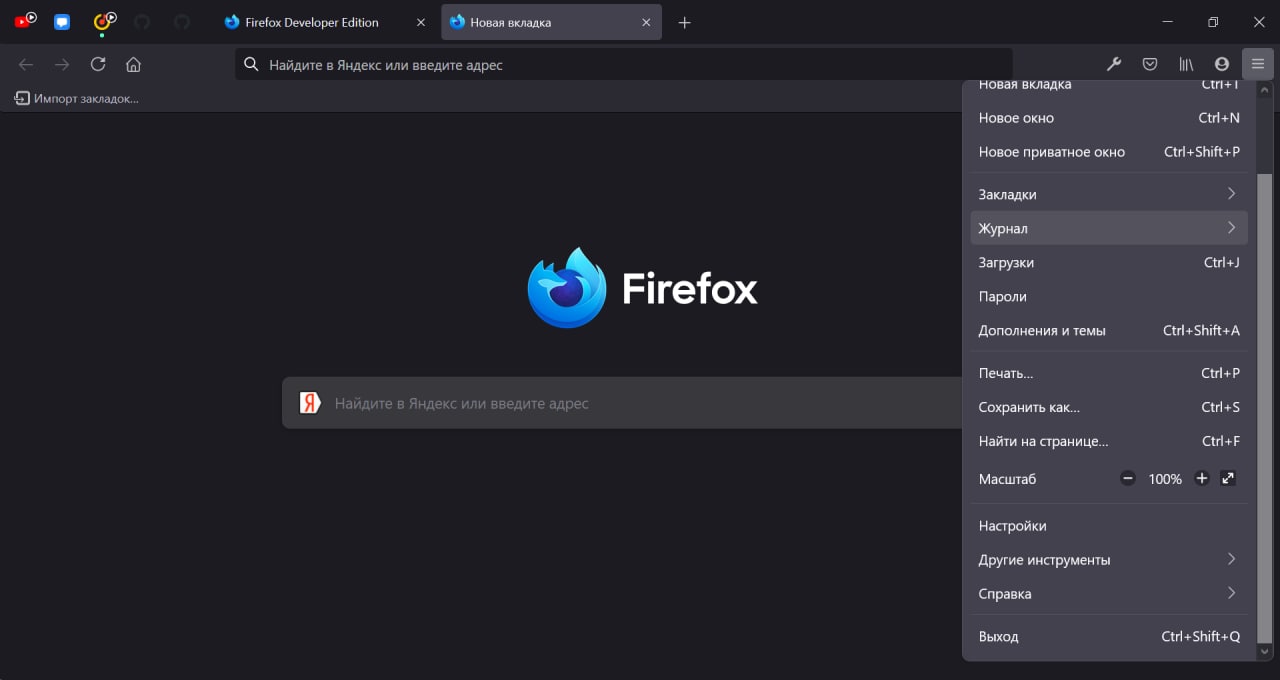
Task: Click the menu scrollbar down arrow
Action: click(x=1265, y=652)
